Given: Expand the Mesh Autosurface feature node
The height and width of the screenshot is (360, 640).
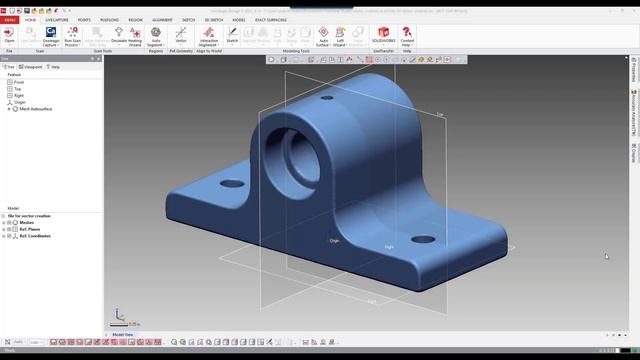Looking at the screenshot, I should click(9, 109).
